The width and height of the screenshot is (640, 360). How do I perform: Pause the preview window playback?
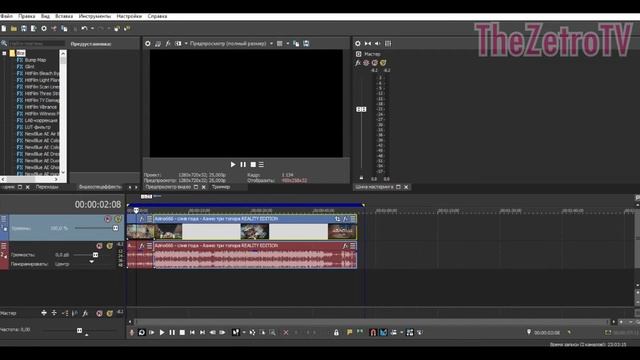(x=243, y=164)
